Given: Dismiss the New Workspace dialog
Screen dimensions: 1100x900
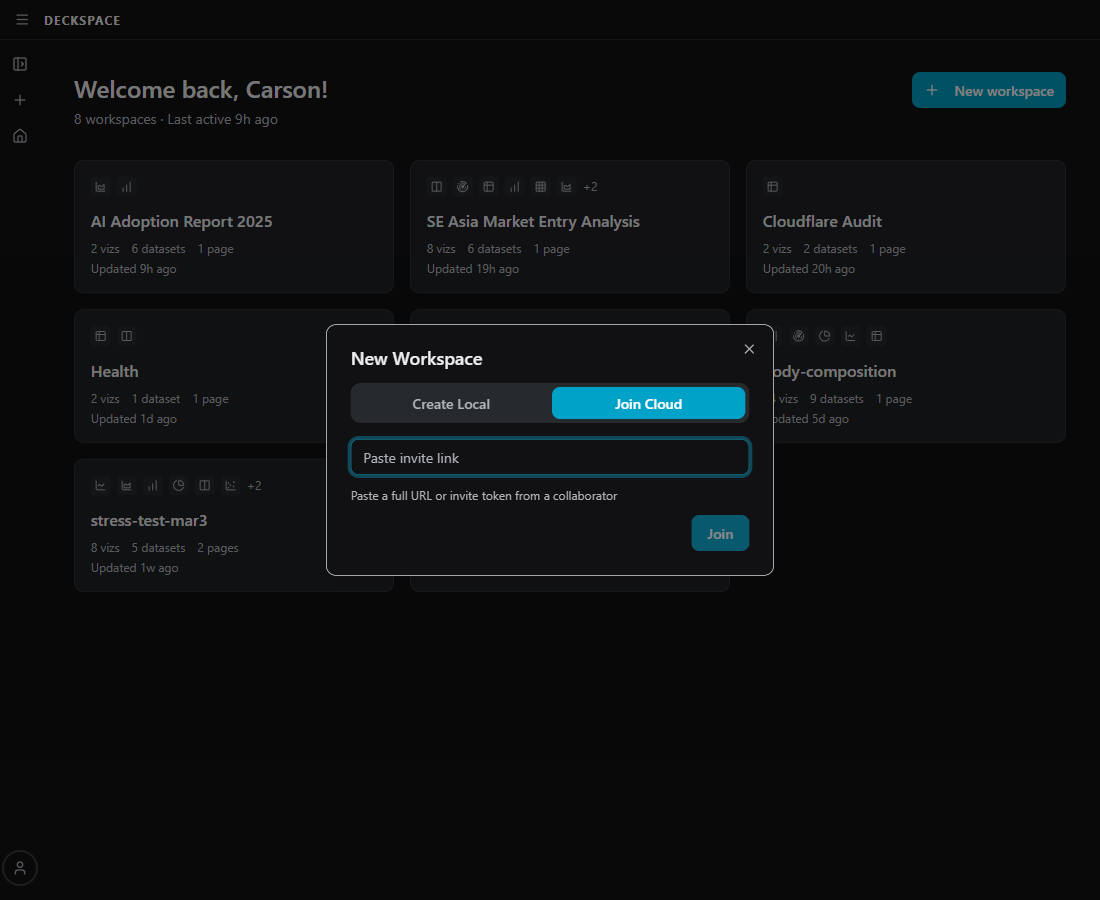Looking at the screenshot, I should pyautogui.click(x=749, y=349).
